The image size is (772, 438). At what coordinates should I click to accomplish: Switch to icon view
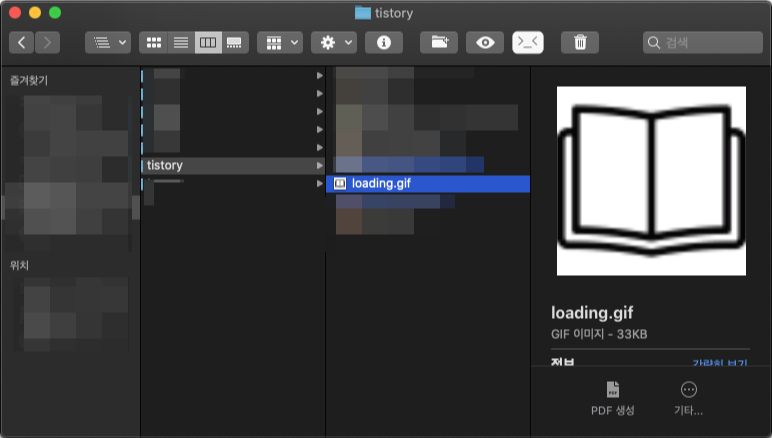pyautogui.click(x=154, y=43)
